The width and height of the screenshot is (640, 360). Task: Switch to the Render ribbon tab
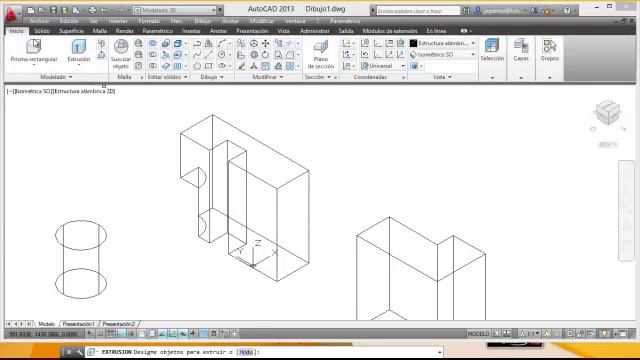pos(124,31)
